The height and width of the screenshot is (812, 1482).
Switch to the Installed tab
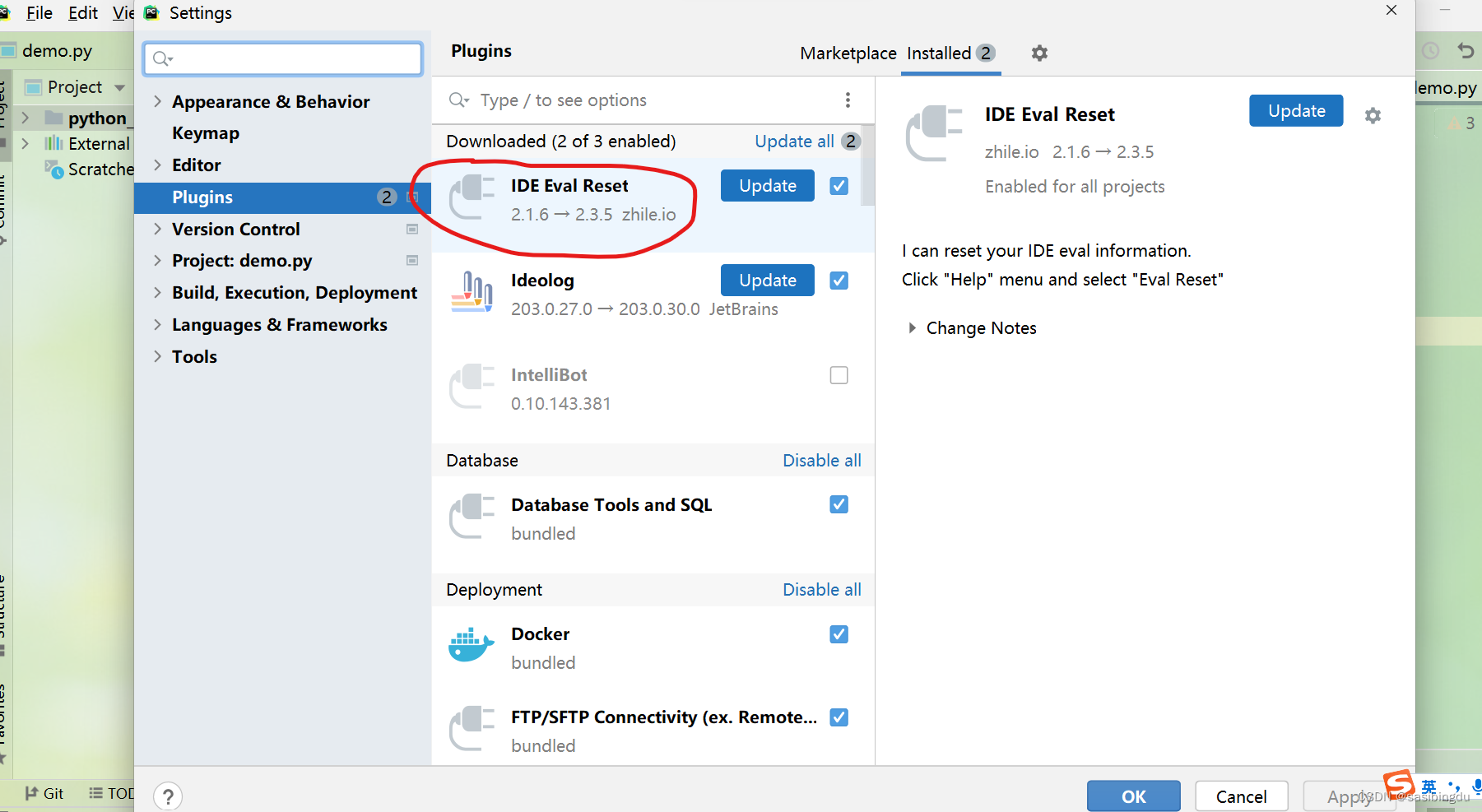pyautogui.click(x=951, y=53)
